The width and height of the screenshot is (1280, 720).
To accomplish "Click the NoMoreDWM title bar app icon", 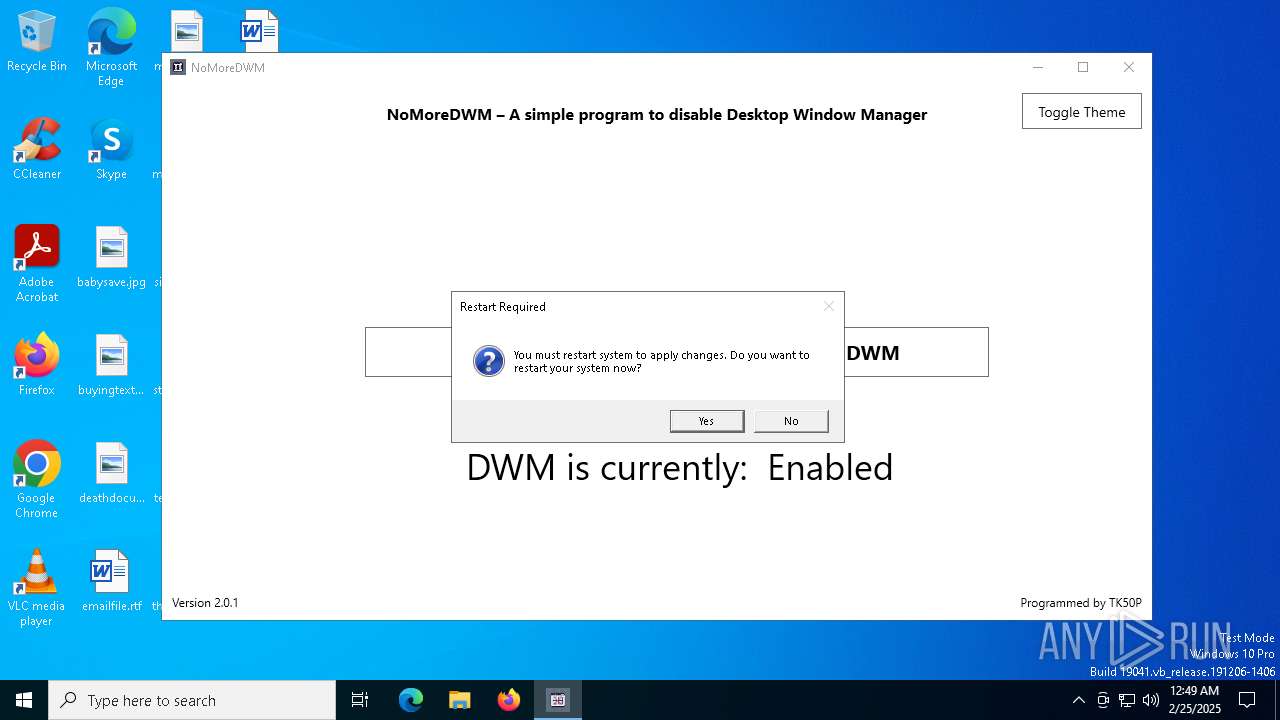I will click(x=178, y=68).
